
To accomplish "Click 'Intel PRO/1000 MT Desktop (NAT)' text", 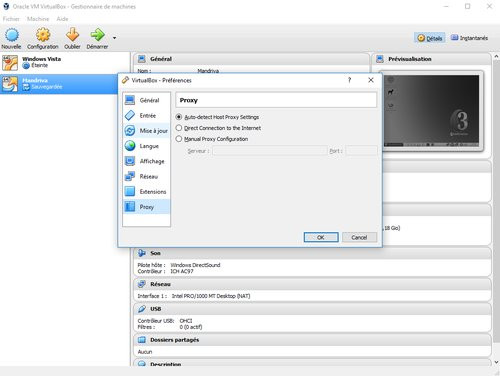I will pos(211,296).
